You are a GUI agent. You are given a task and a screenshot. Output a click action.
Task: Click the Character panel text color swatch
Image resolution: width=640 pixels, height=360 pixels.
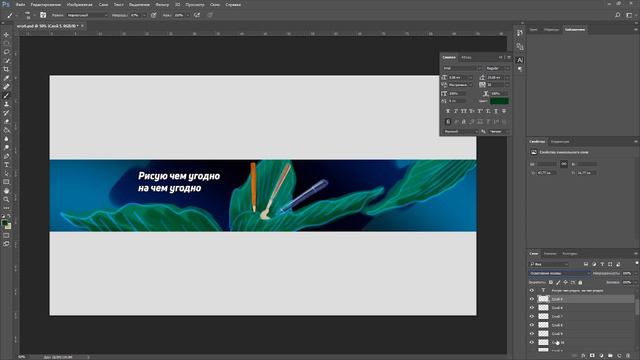coord(499,101)
